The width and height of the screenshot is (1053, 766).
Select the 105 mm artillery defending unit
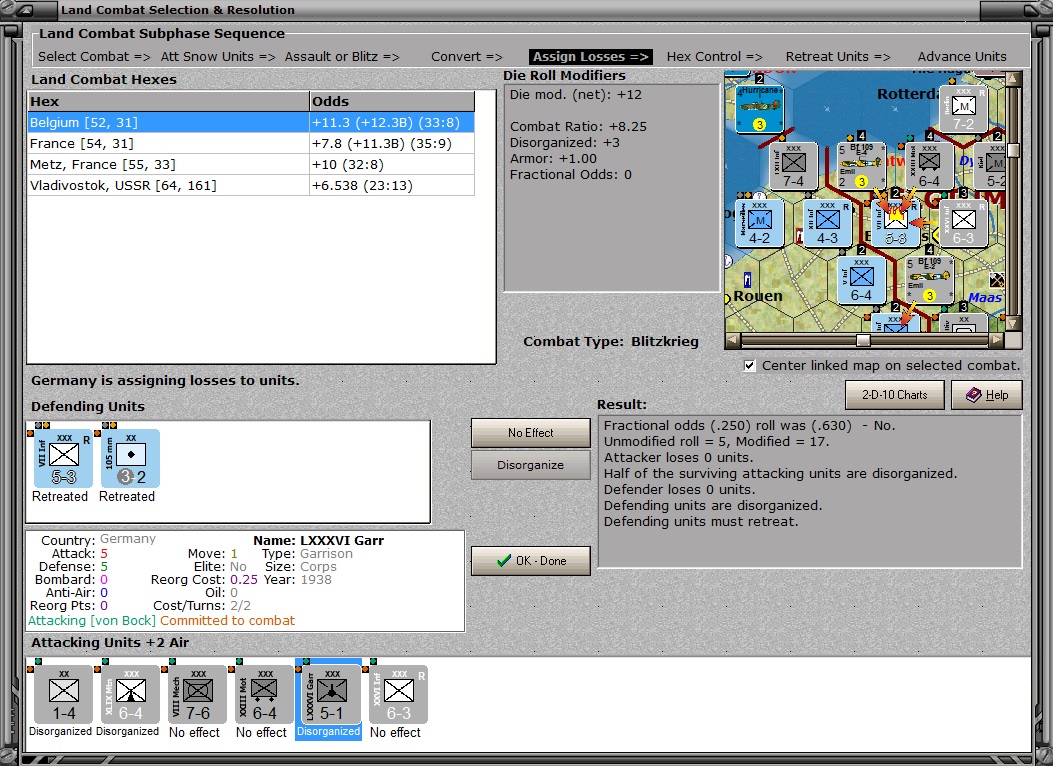pos(130,459)
